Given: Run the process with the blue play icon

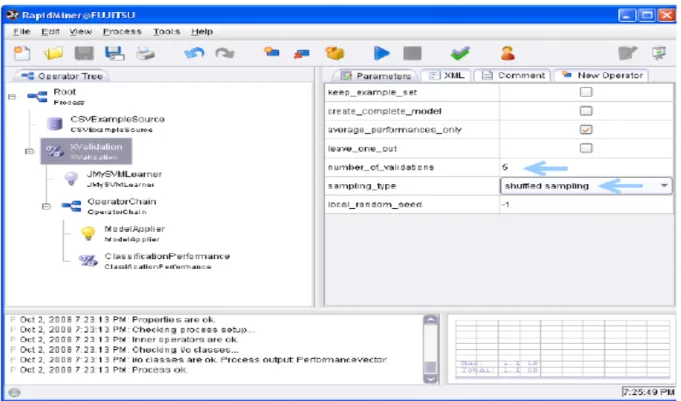Looking at the screenshot, I should click(x=381, y=53).
